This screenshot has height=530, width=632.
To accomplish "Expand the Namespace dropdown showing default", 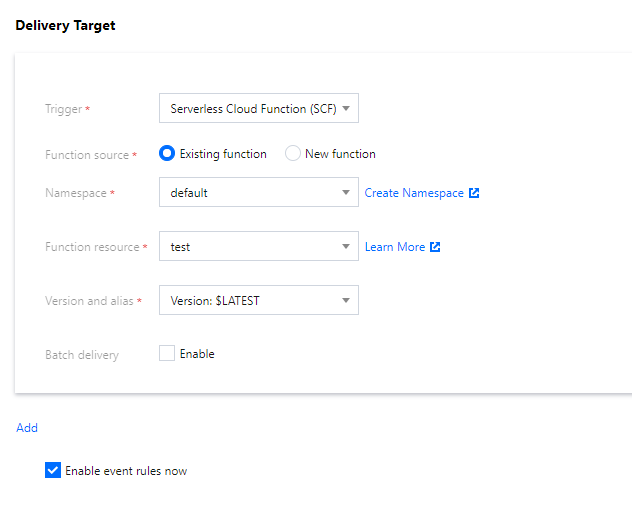I will pyautogui.click(x=250, y=192).
